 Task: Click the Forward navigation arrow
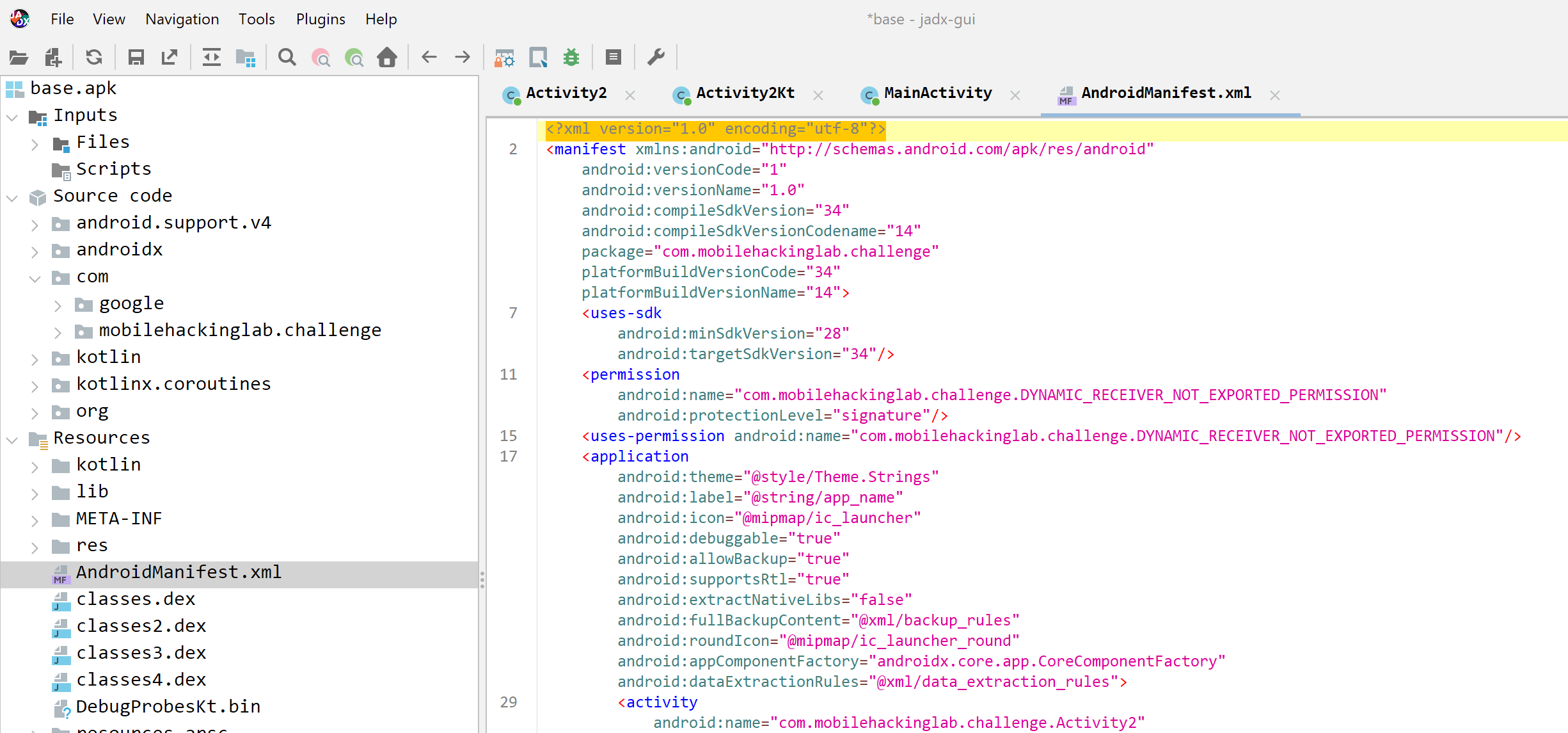coord(463,58)
